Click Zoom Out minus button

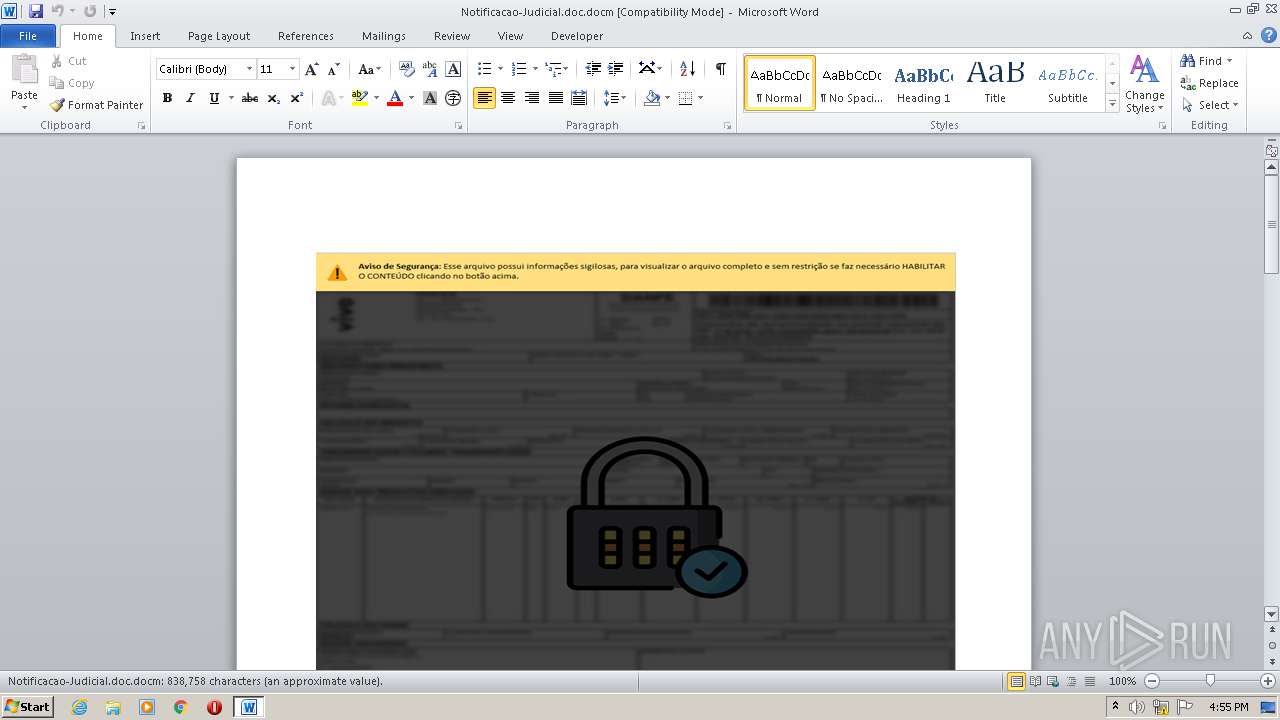coord(1152,681)
